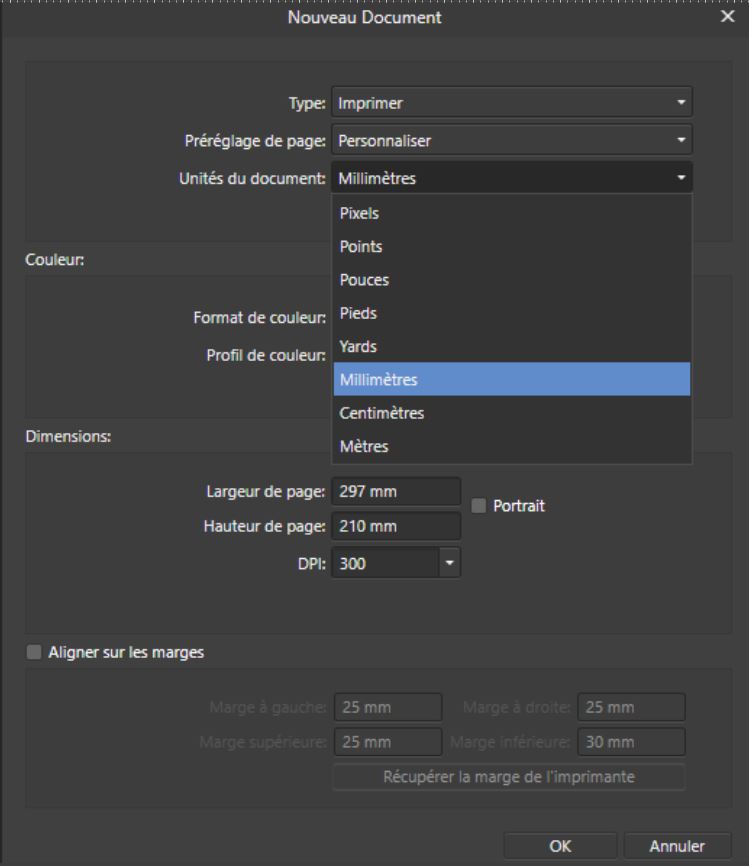
Task: Choose Centimètres from the units list
Action: 511,413
